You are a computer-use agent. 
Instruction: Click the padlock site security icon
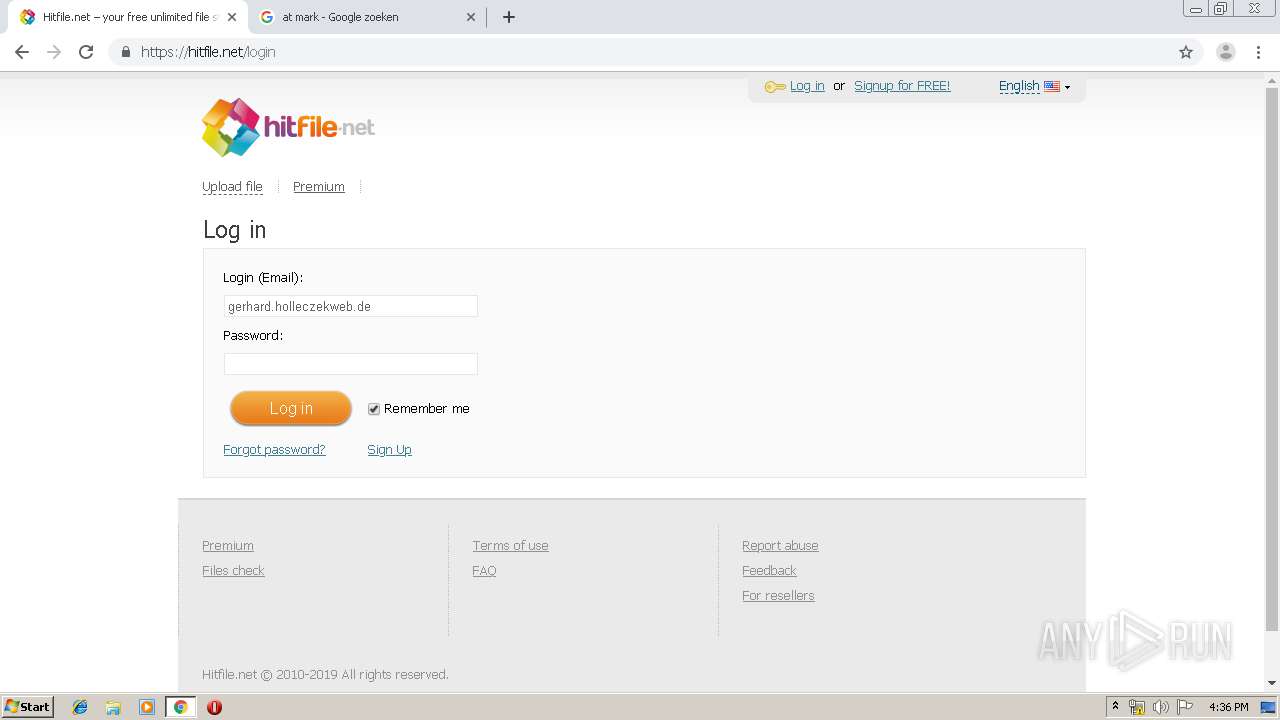(125, 52)
